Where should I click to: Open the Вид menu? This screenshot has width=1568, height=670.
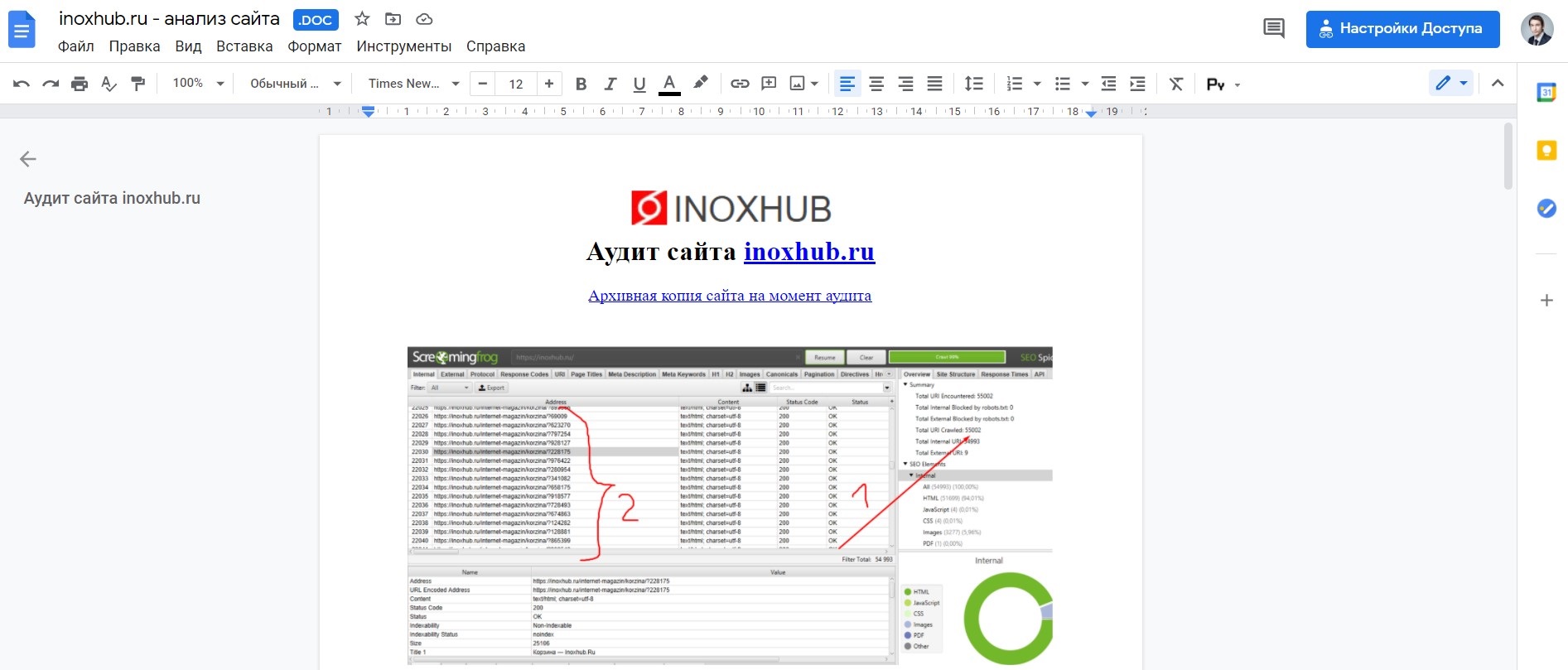188,46
